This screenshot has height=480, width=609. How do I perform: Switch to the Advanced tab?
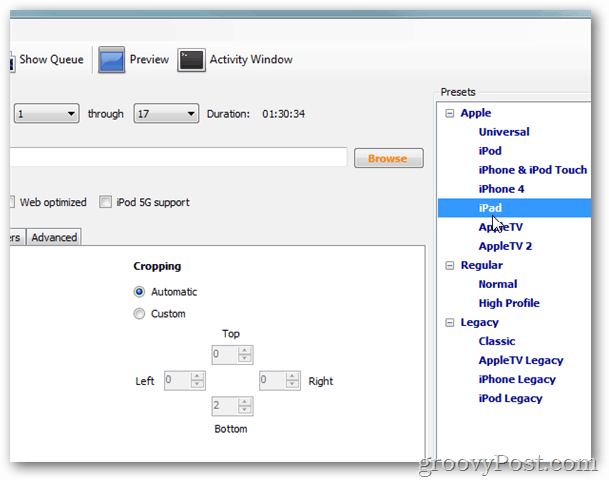tap(54, 237)
